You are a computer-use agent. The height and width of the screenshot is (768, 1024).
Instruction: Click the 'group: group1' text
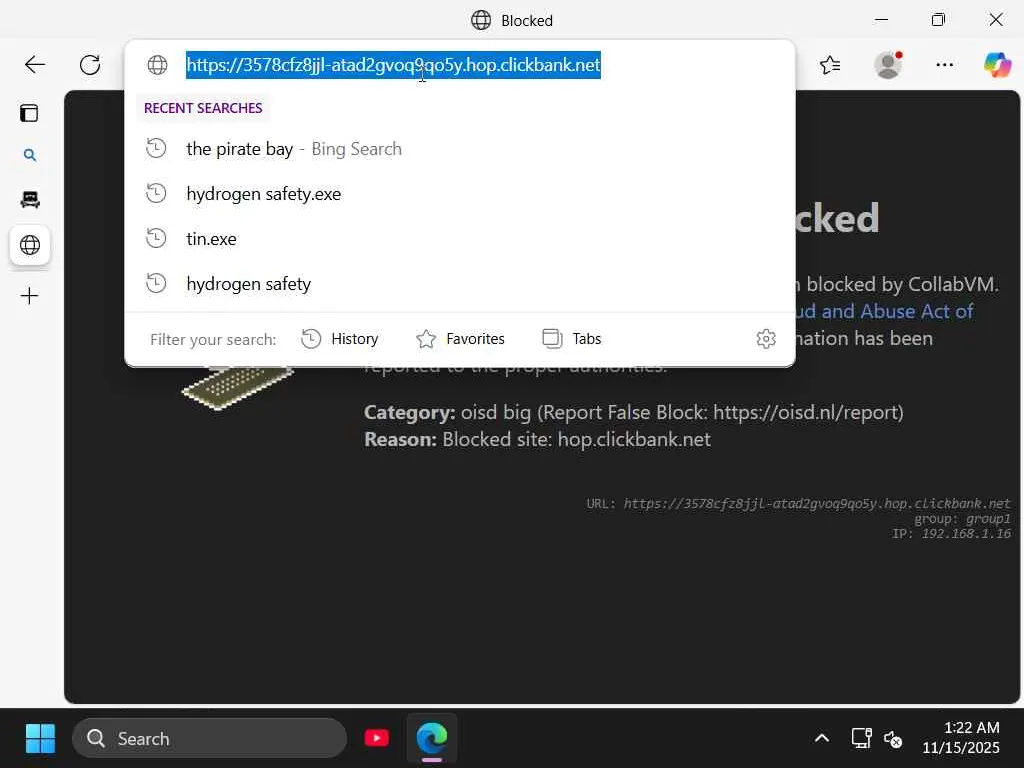point(962,519)
